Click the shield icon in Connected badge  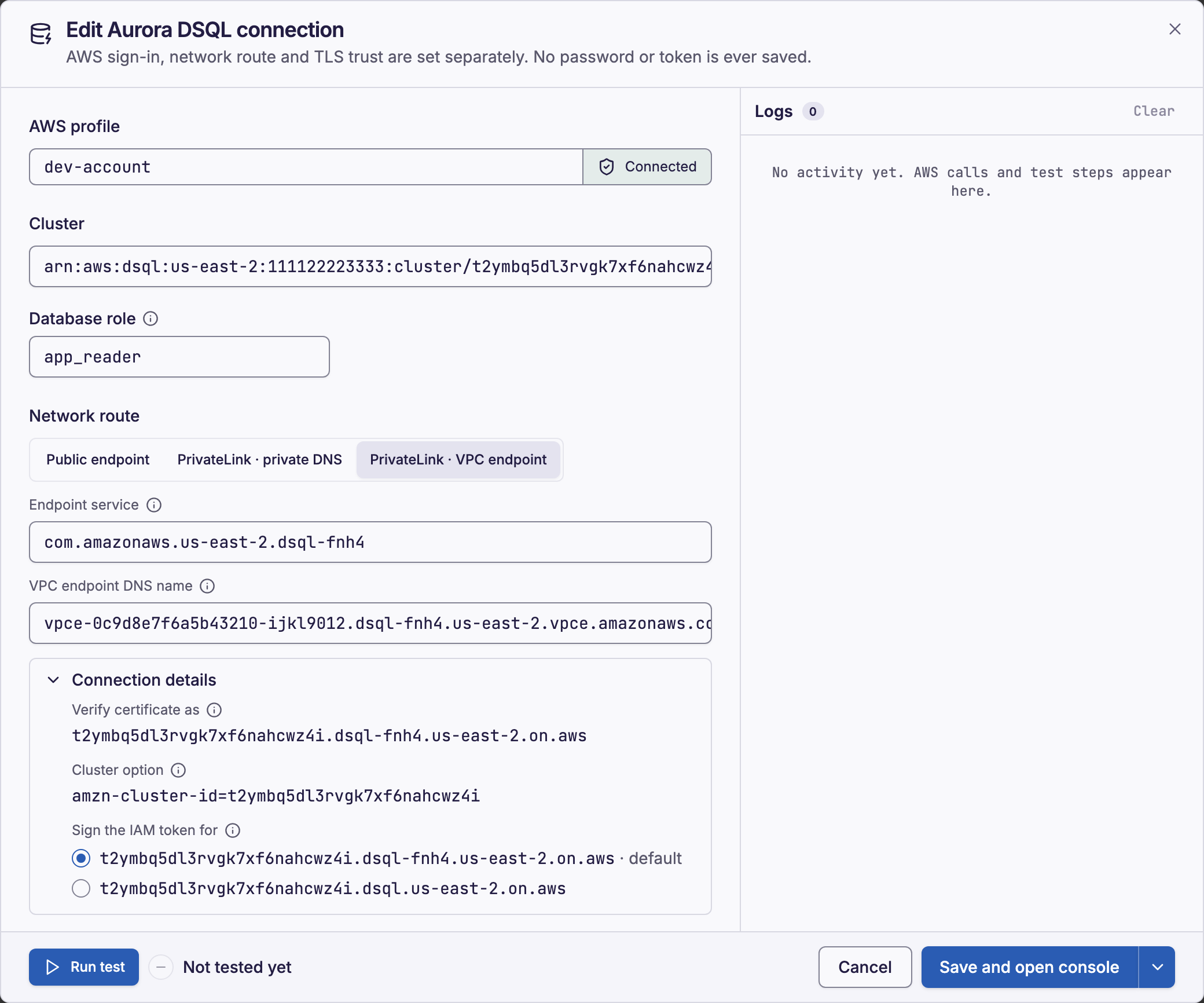[606, 167]
